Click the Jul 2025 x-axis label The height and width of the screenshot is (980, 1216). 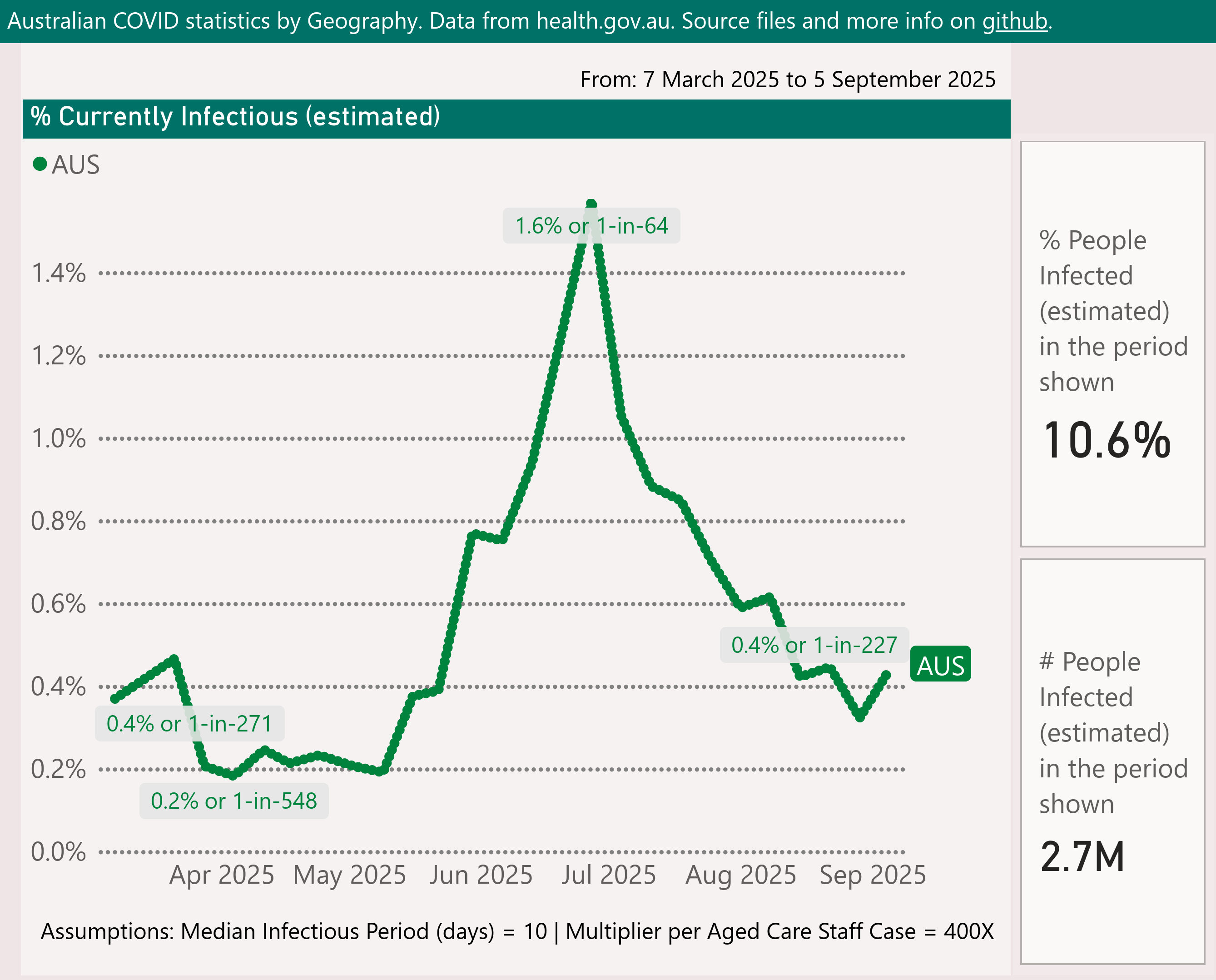tap(608, 875)
